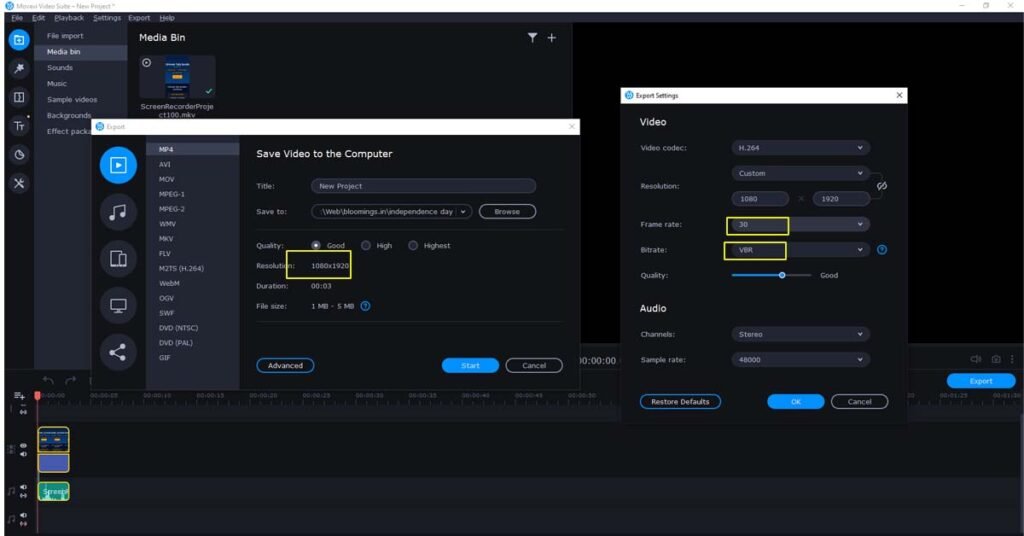The image size is (1024, 536).
Task: Click OK in Export Settings
Action: [x=795, y=402]
